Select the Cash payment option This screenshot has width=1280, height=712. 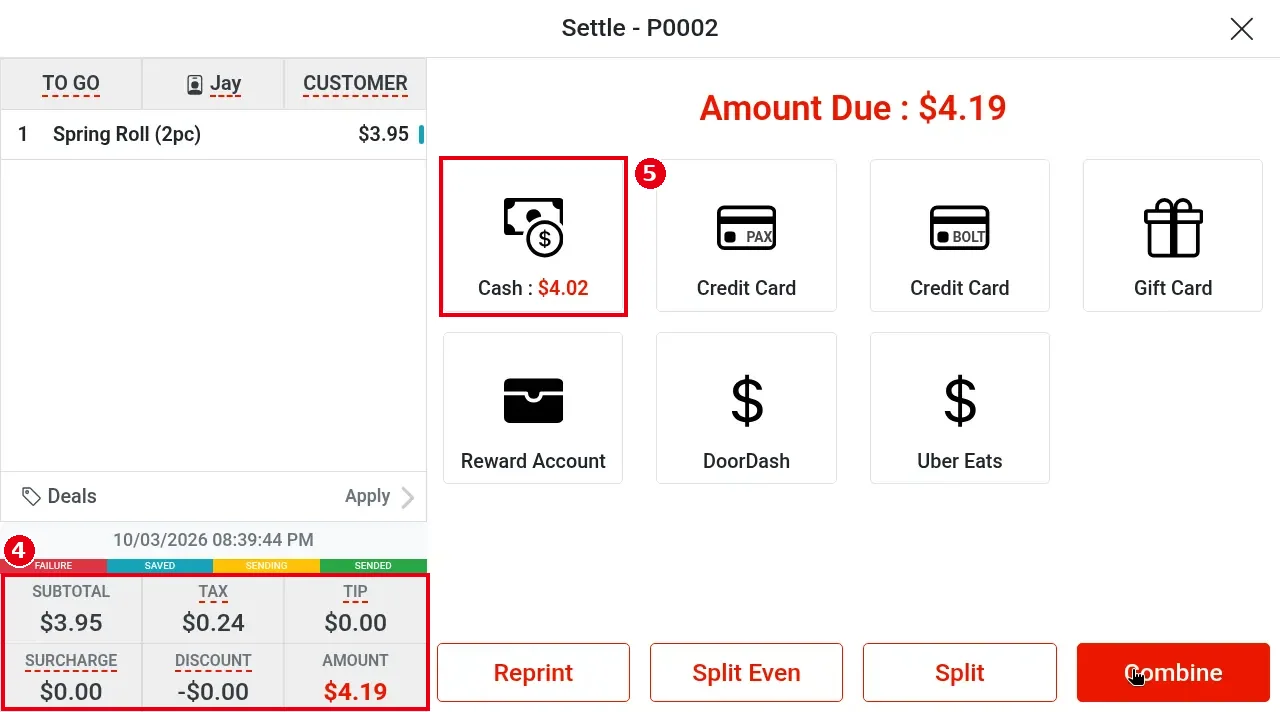click(533, 236)
